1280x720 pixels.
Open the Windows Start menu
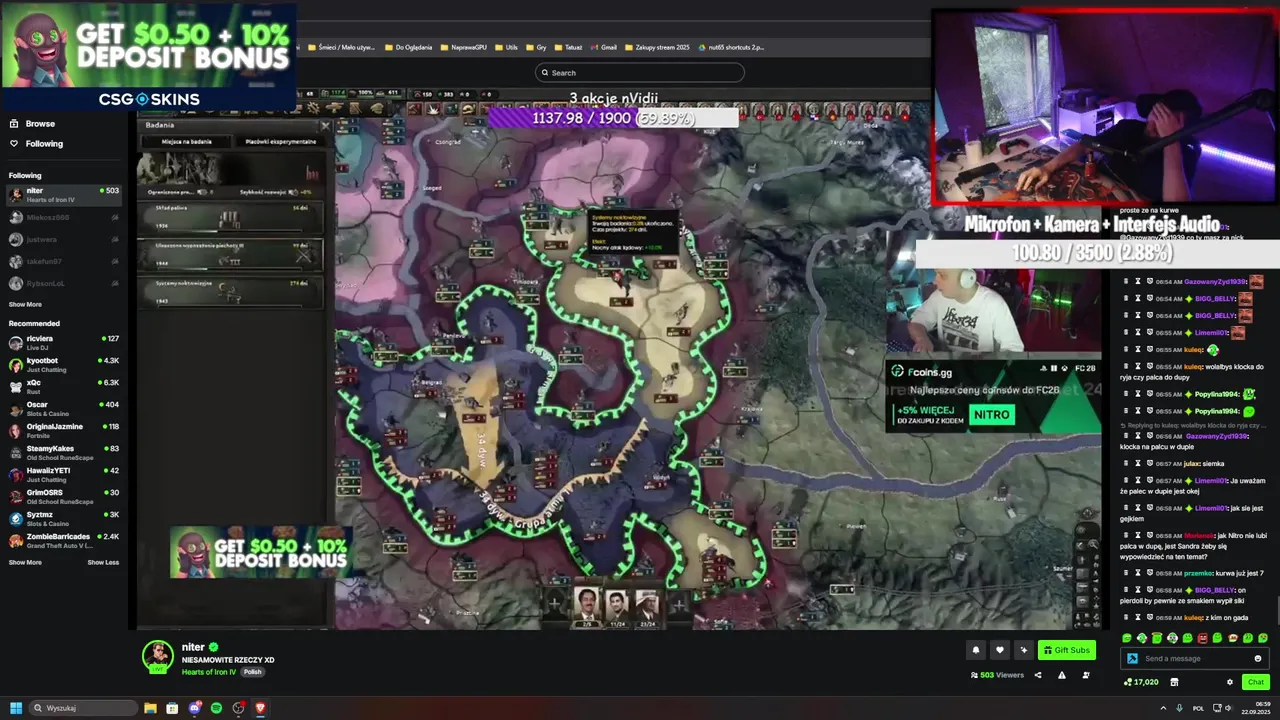(16, 708)
